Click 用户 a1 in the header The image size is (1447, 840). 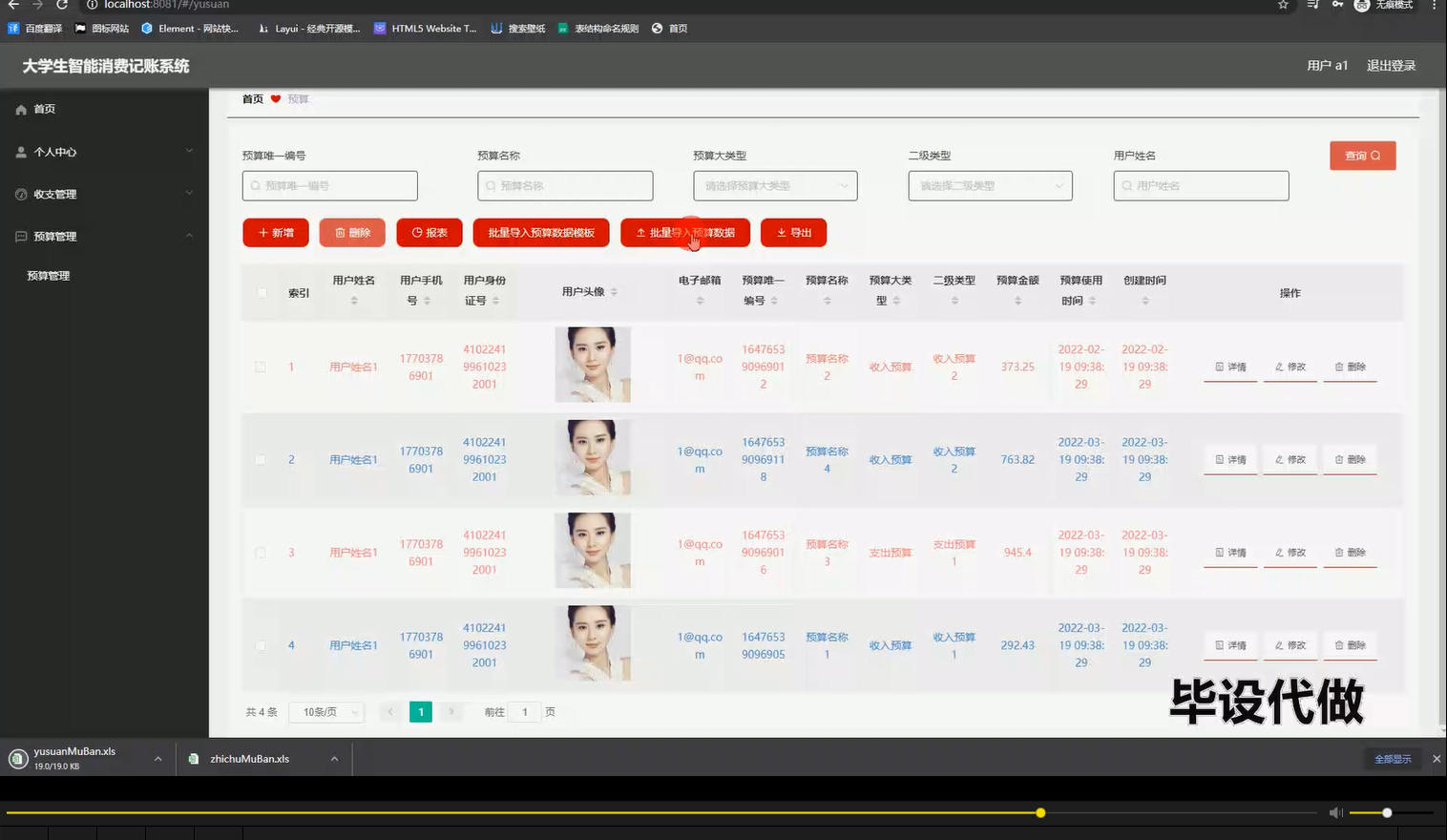point(1327,66)
